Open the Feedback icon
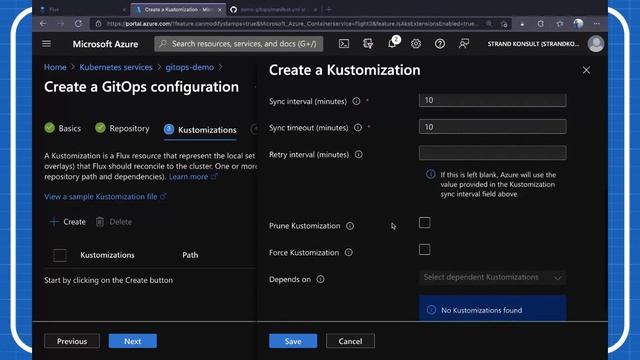640x360 pixels. (464, 44)
